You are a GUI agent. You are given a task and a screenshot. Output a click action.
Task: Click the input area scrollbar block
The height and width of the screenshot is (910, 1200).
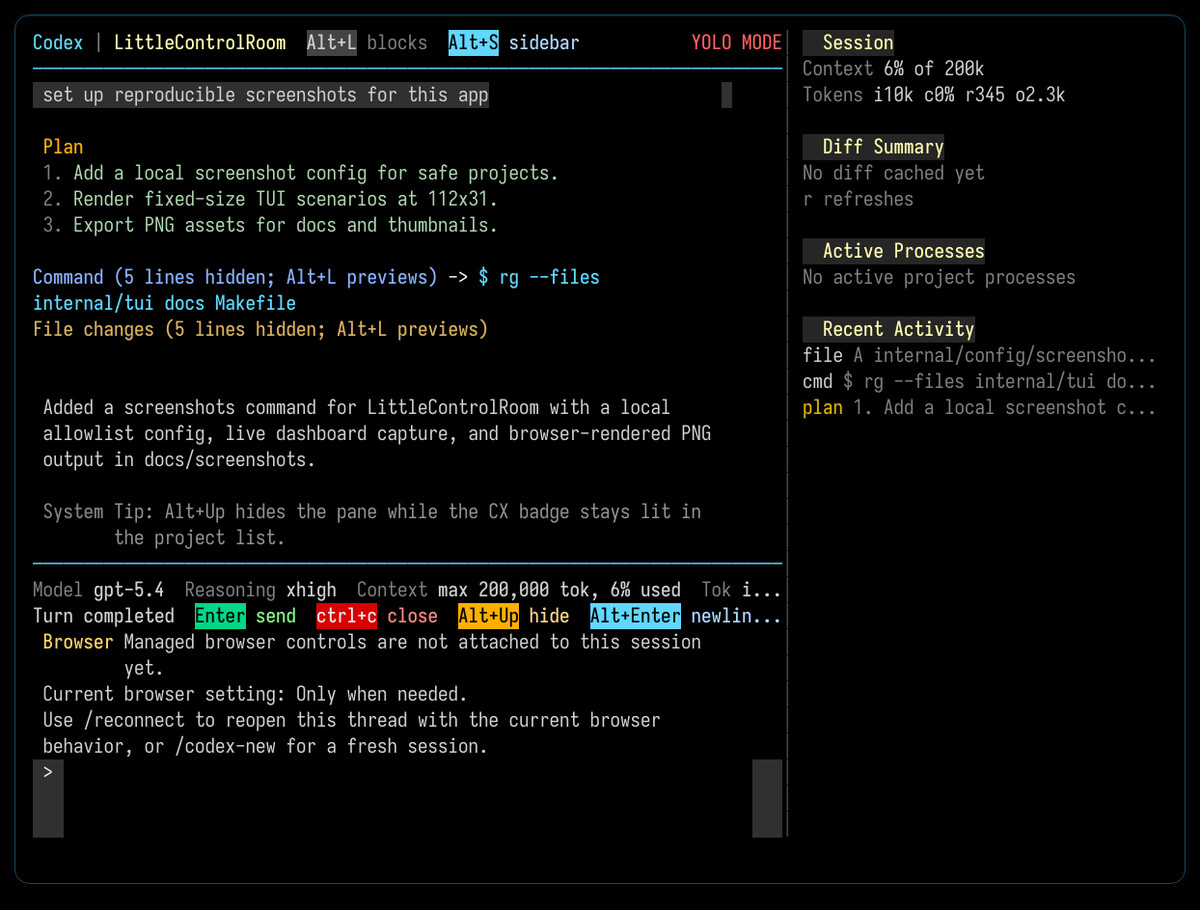[x=767, y=798]
